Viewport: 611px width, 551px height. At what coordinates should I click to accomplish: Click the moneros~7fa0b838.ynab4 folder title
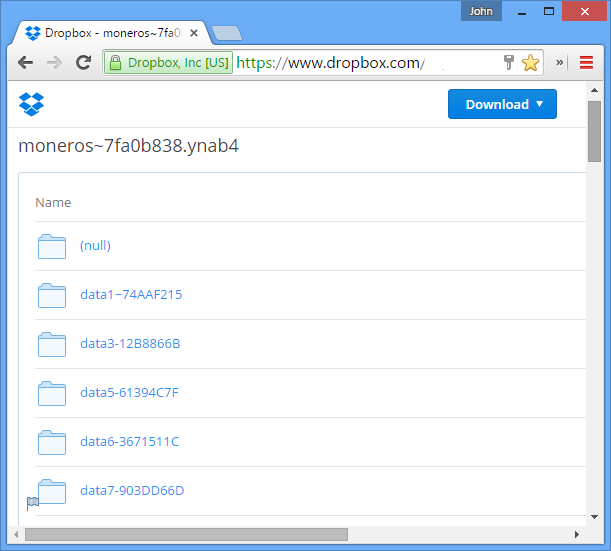129,146
